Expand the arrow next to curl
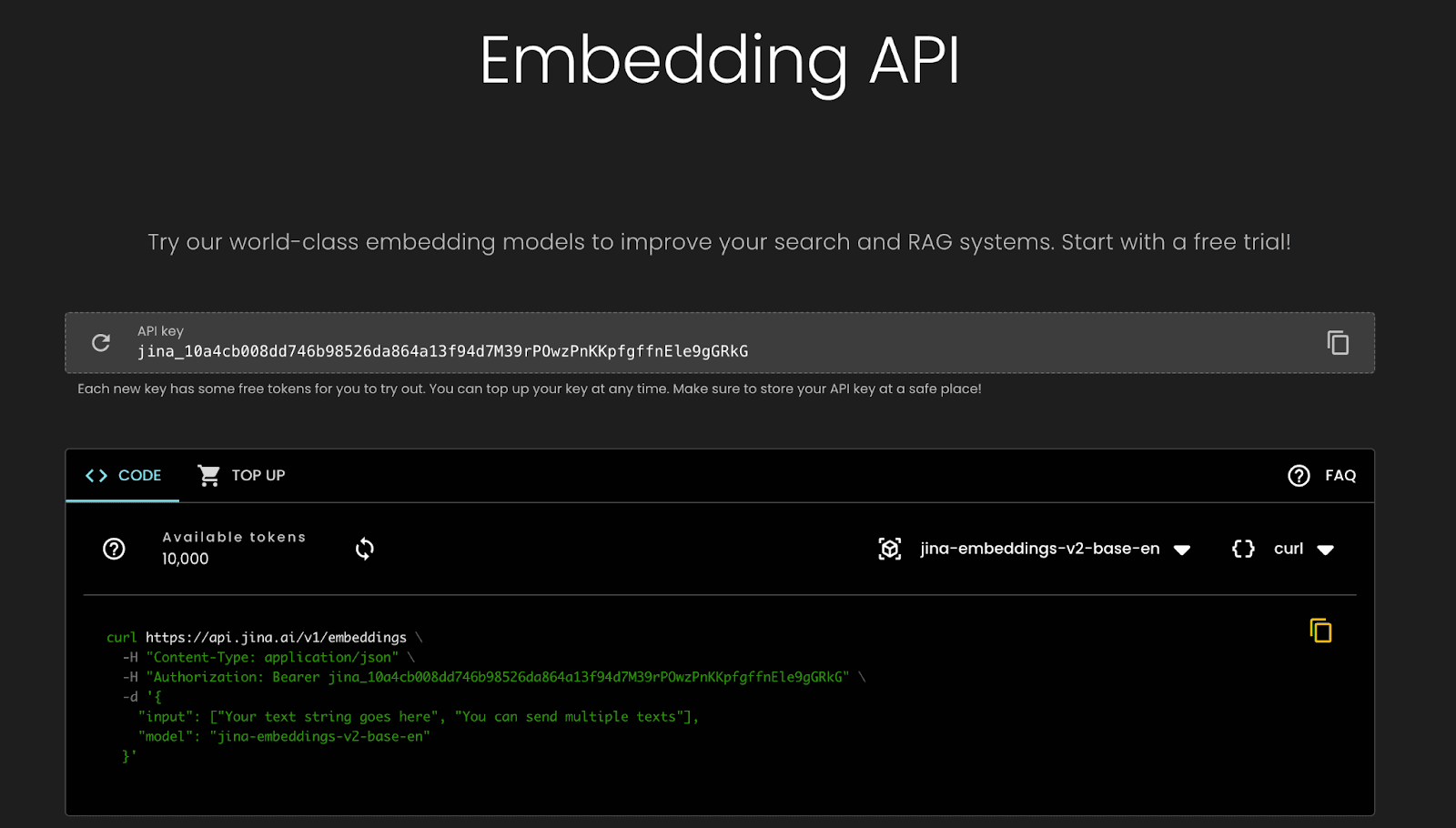The height and width of the screenshot is (828, 1456). tap(1326, 550)
